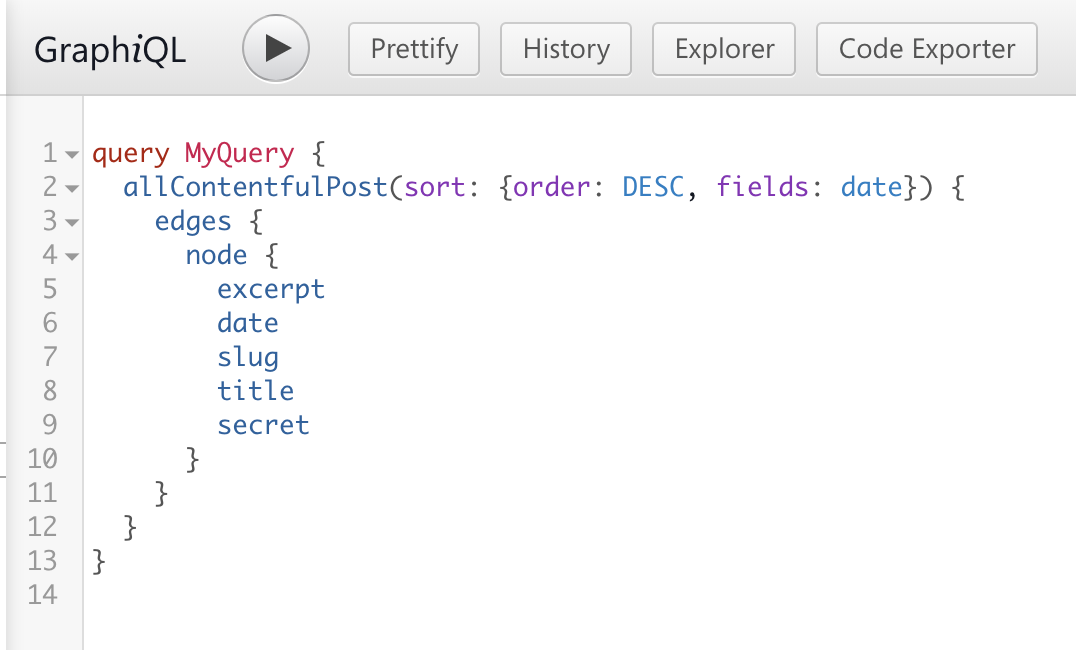Collapse the query MyQuery fold arrow
1076x650 pixels.
[x=72, y=155]
